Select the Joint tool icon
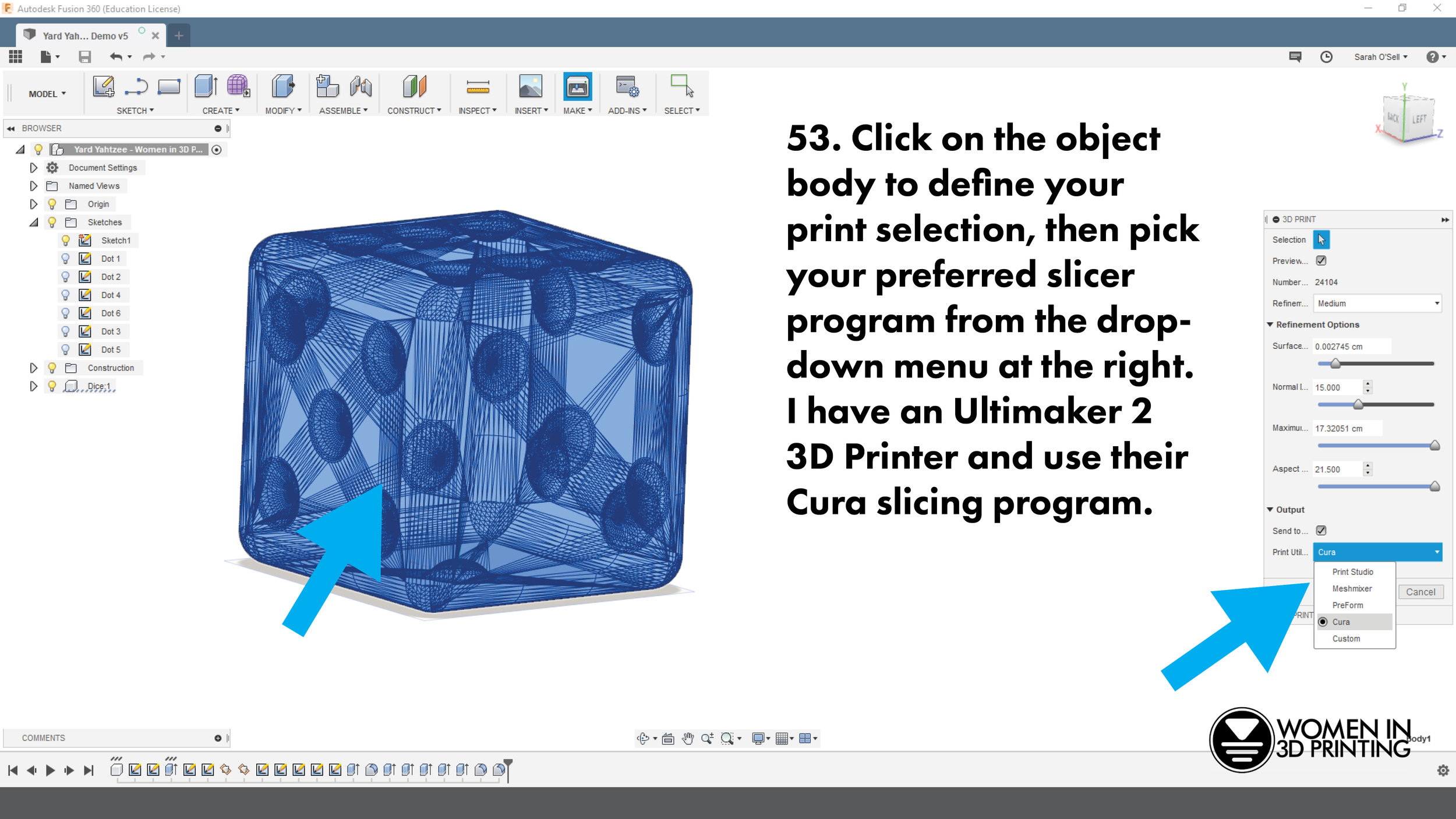The height and width of the screenshot is (819, 1456). (x=361, y=87)
